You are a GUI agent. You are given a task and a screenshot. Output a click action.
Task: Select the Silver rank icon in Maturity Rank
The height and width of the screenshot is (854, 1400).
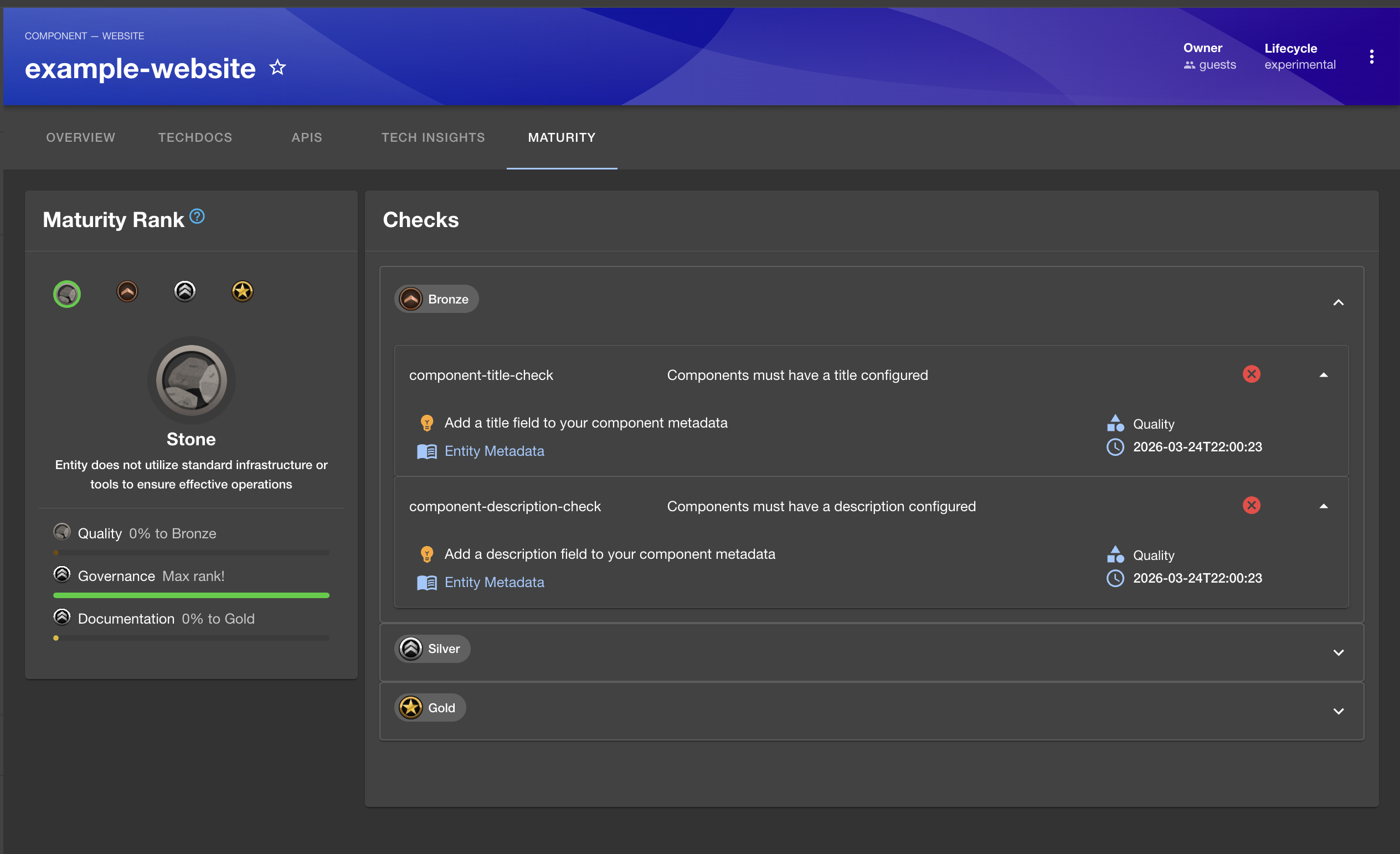pos(184,291)
